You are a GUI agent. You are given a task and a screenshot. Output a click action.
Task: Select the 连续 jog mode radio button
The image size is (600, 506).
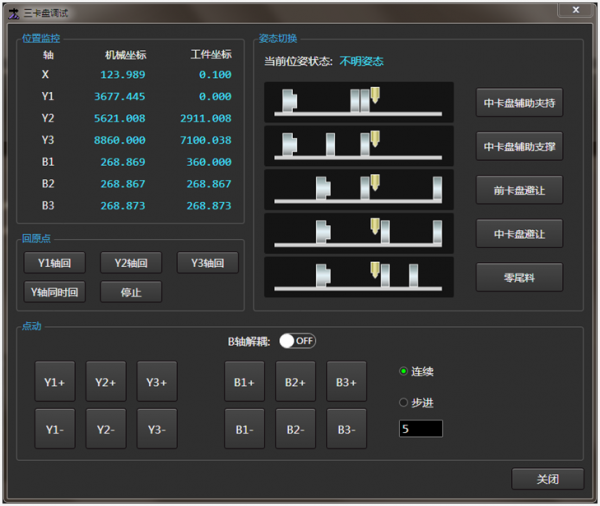404,372
